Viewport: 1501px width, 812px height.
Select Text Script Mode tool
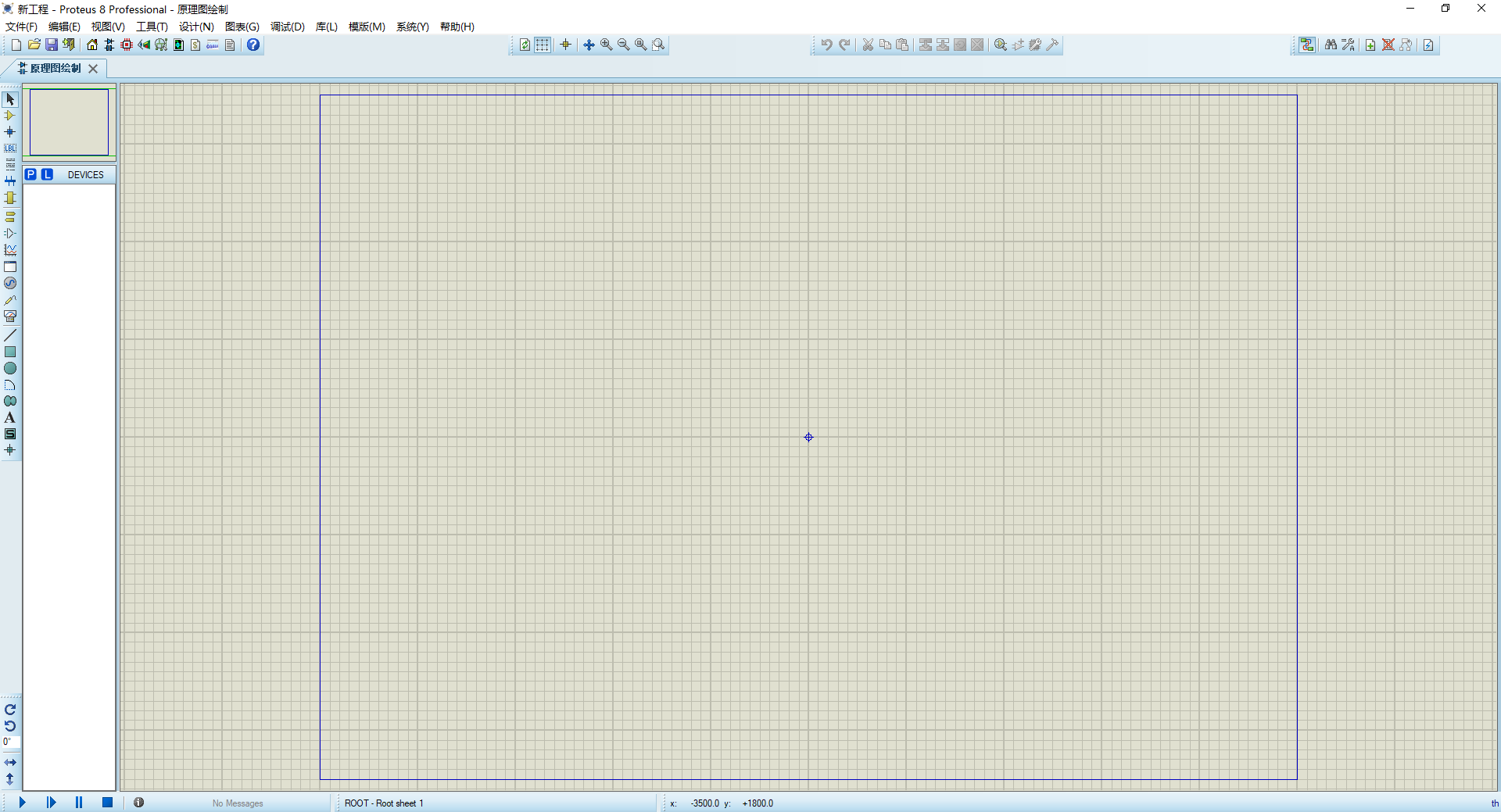click(10, 164)
